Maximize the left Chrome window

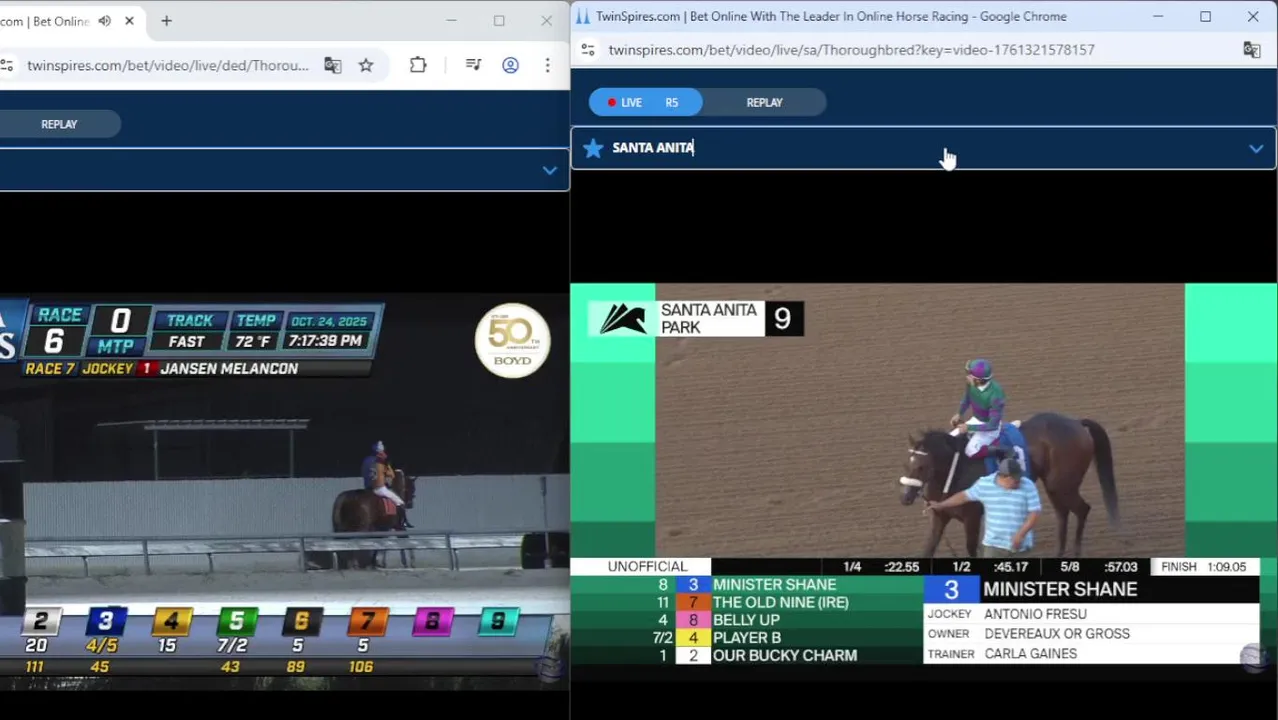click(x=499, y=20)
